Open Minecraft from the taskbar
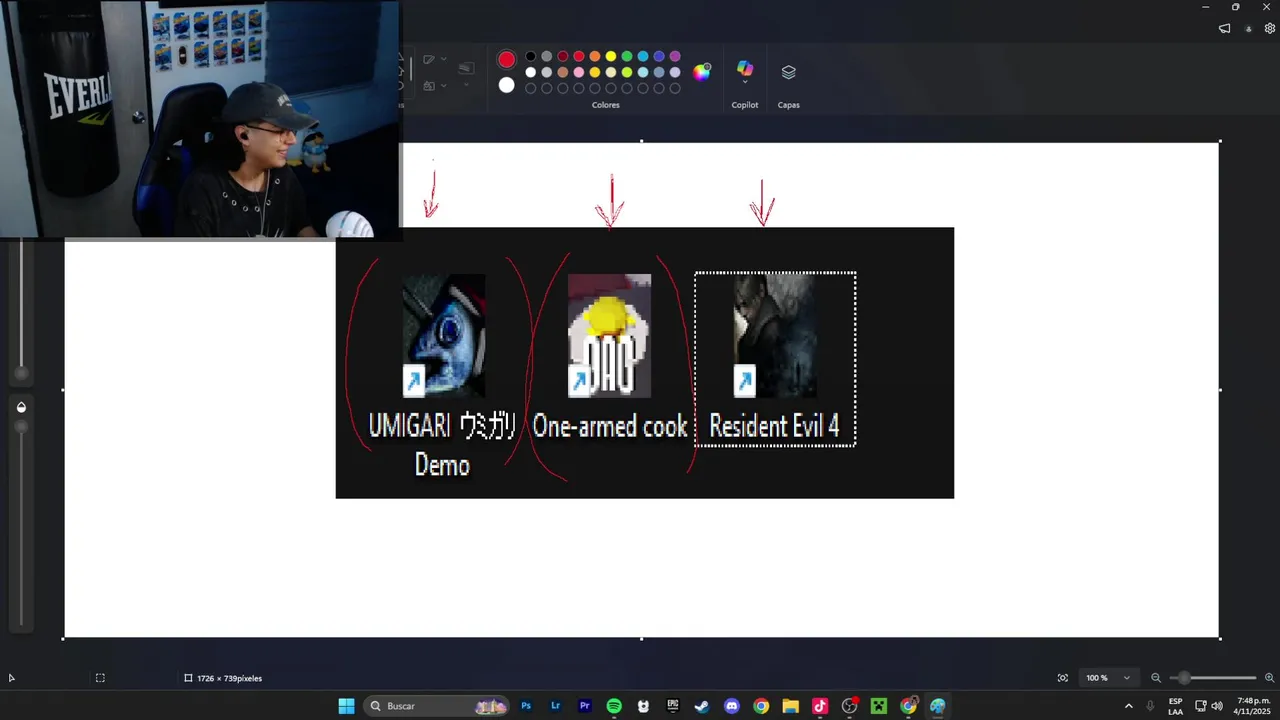Screen dimensions: 1280x720 tap(879, 706)
